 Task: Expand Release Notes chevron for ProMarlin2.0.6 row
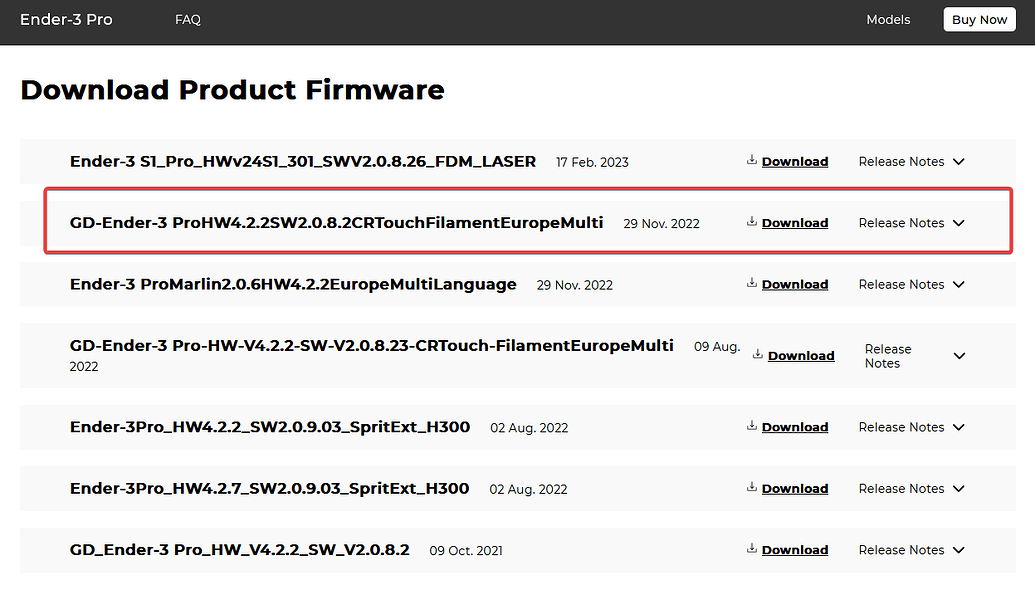pos(959,285)
